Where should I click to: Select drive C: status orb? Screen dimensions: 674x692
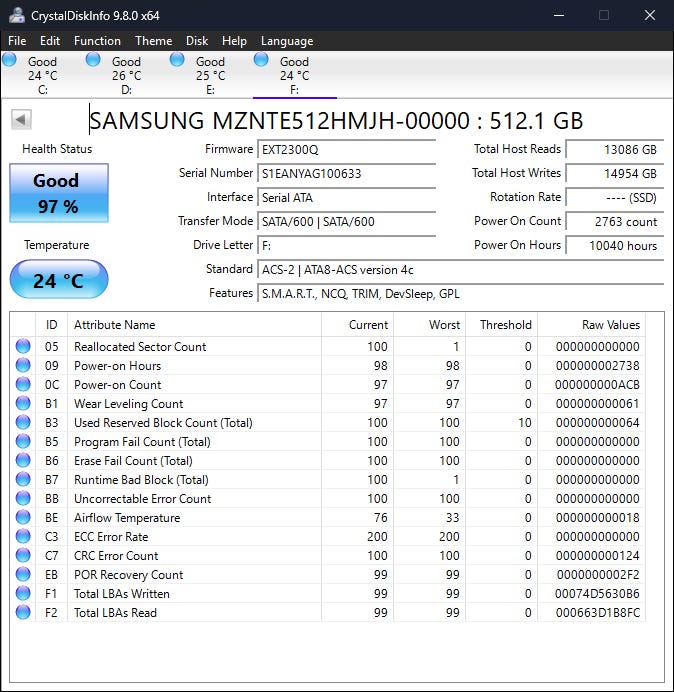coord(10,60)
